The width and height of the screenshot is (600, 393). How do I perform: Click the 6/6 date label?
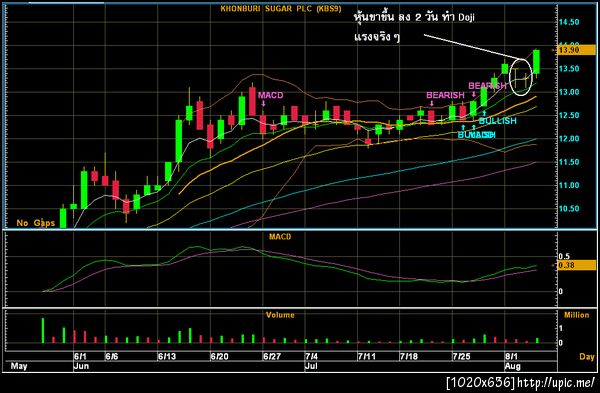pos(112,357)
